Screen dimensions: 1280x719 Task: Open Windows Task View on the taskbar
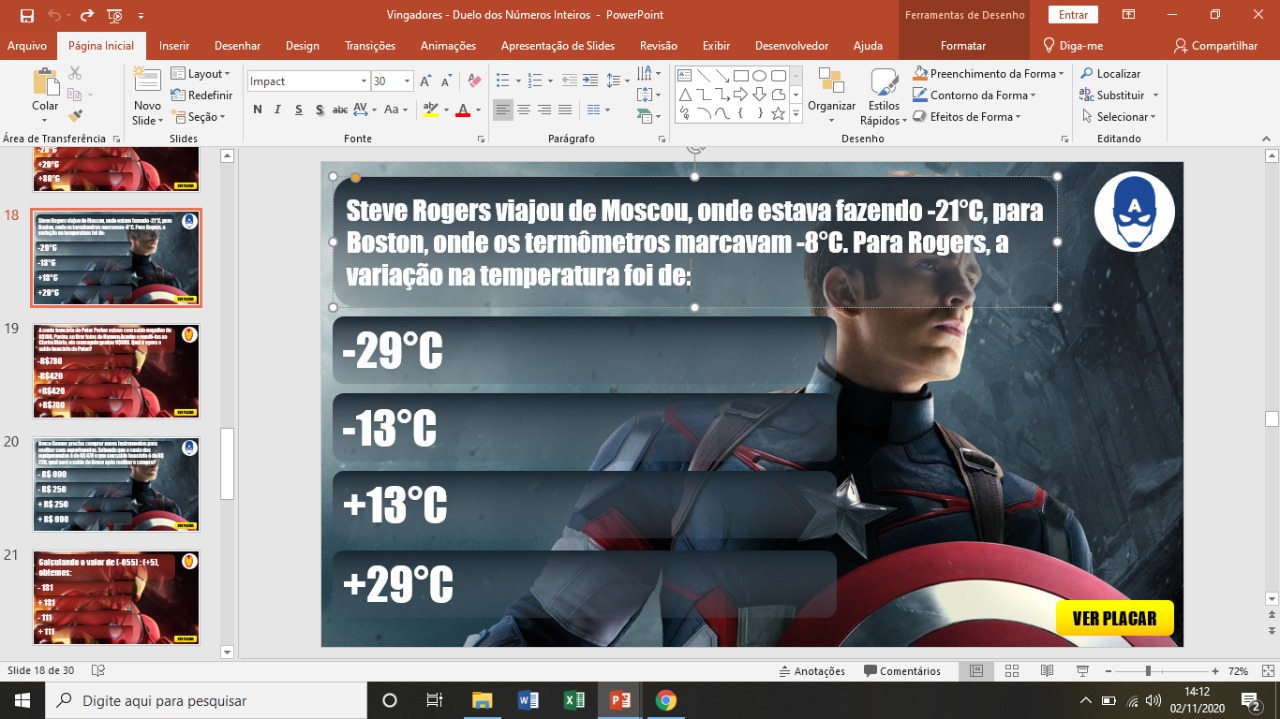coord(434,700)
